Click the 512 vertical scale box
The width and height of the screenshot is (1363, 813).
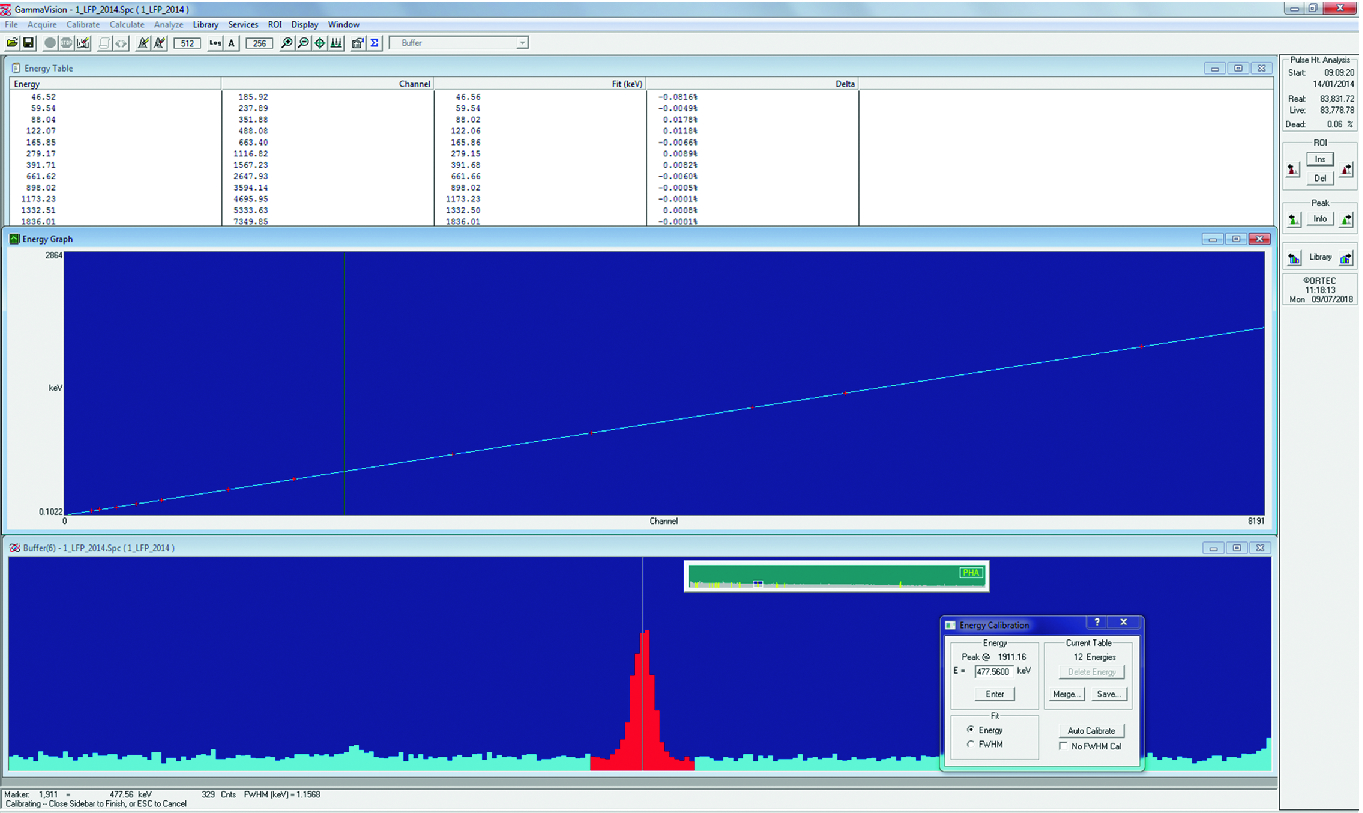[x=187, y=43]
